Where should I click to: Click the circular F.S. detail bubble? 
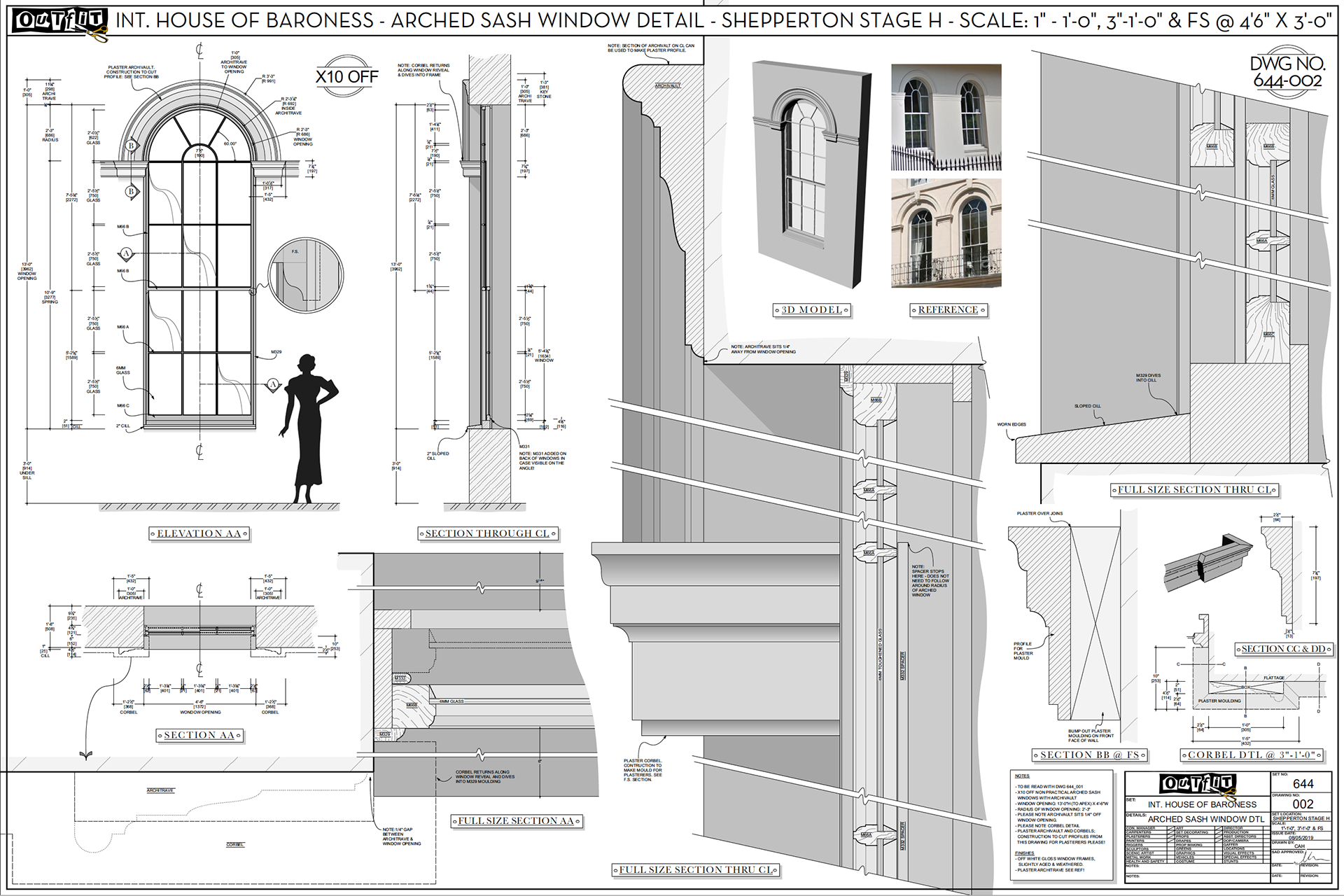click(x=306, y=274)
